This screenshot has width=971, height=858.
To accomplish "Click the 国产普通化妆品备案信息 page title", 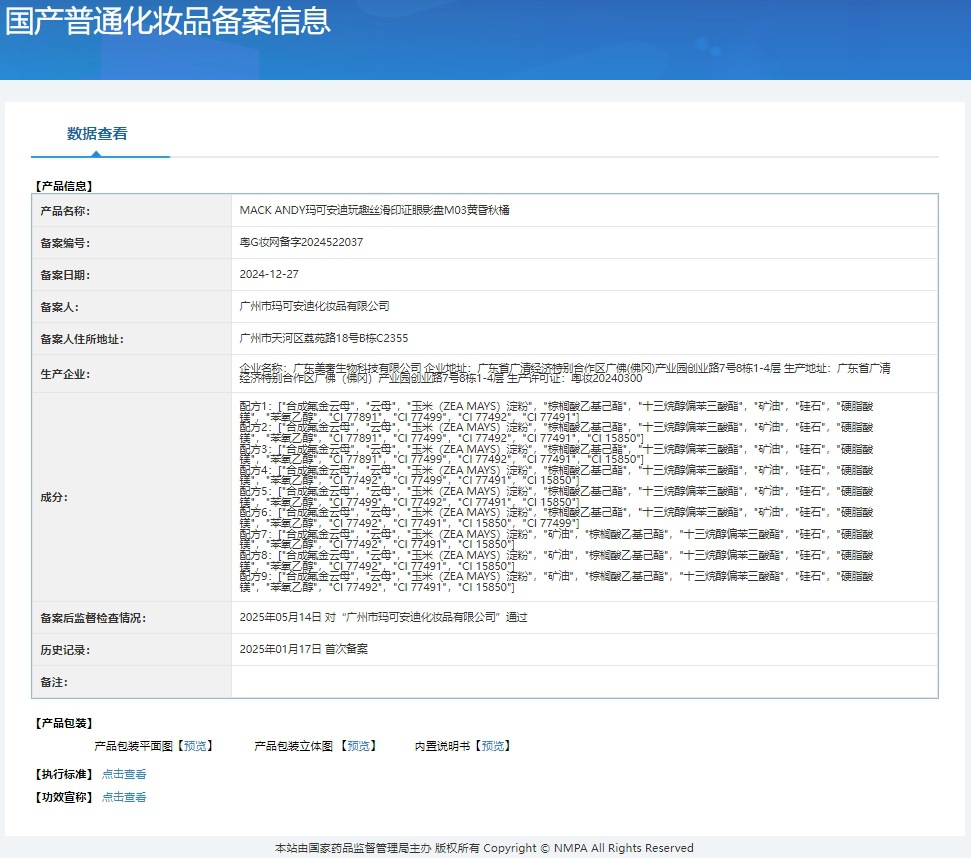I will click(x=167, y=20).
